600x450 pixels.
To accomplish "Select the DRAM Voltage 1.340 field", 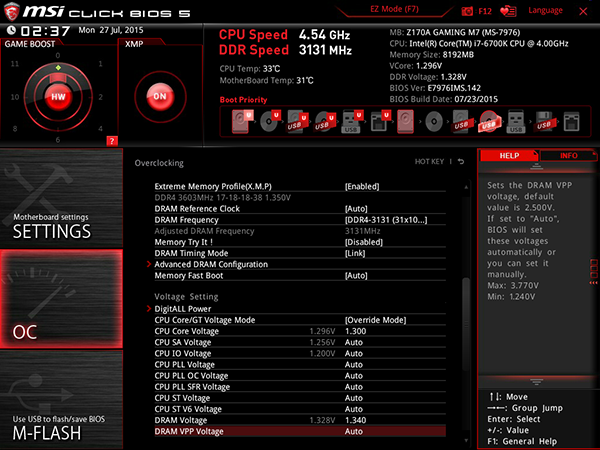I will (355, 420).
